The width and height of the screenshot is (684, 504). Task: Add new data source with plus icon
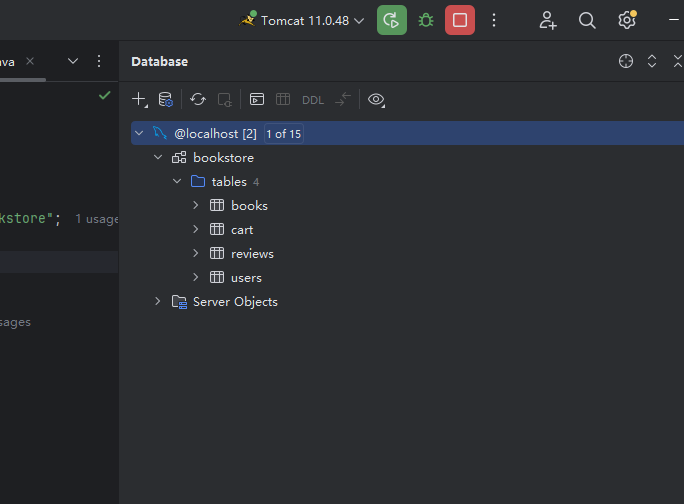(x=139, y=99)
